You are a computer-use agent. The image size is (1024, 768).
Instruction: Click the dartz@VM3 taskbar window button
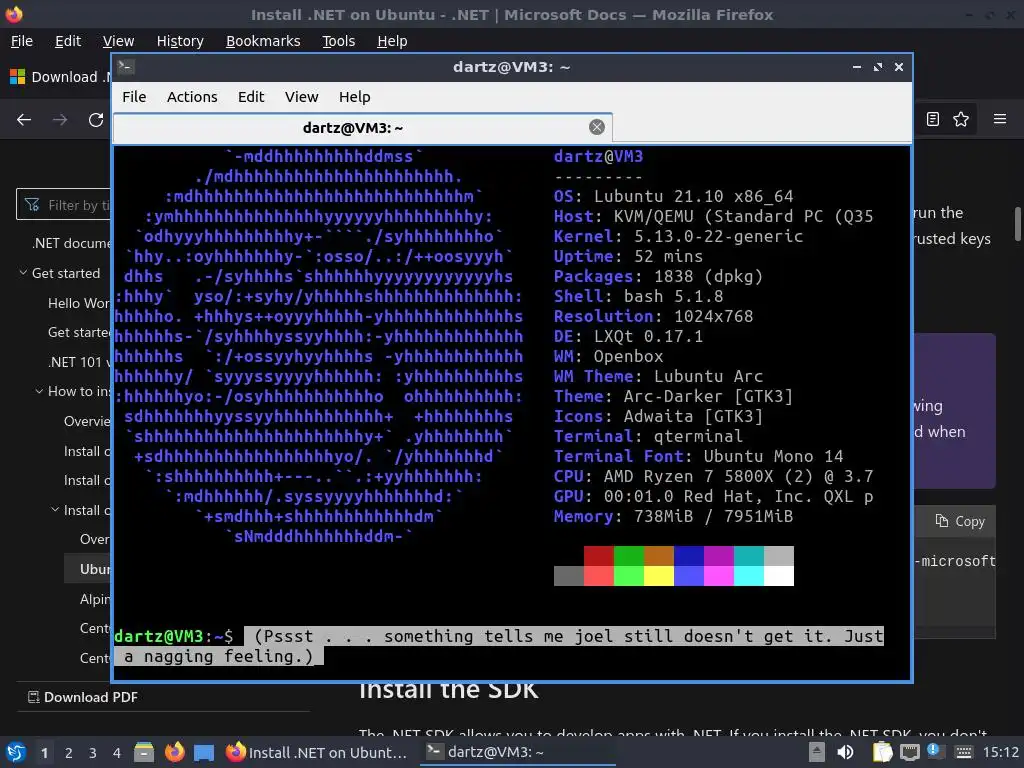519,752
